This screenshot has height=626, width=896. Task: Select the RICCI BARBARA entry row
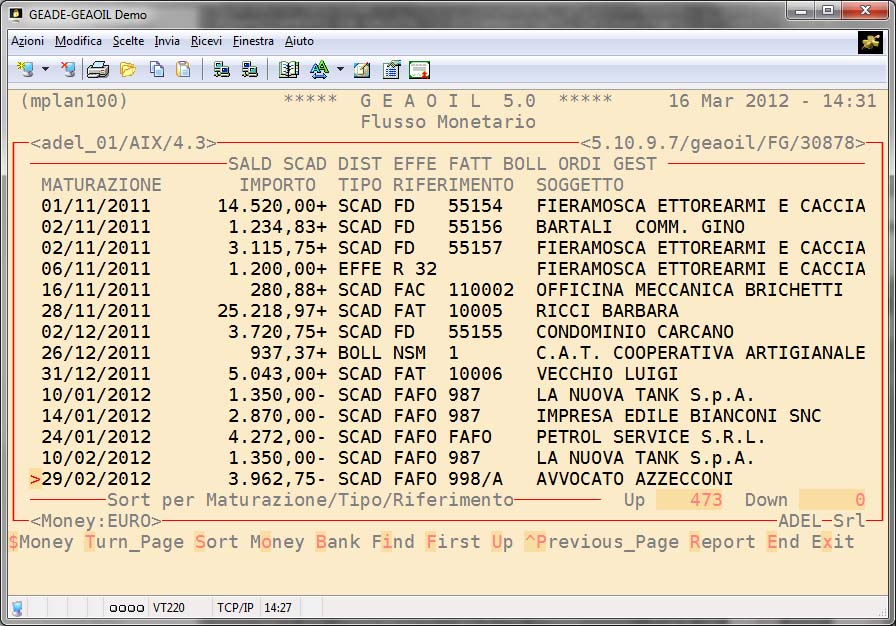coord(450,311)
